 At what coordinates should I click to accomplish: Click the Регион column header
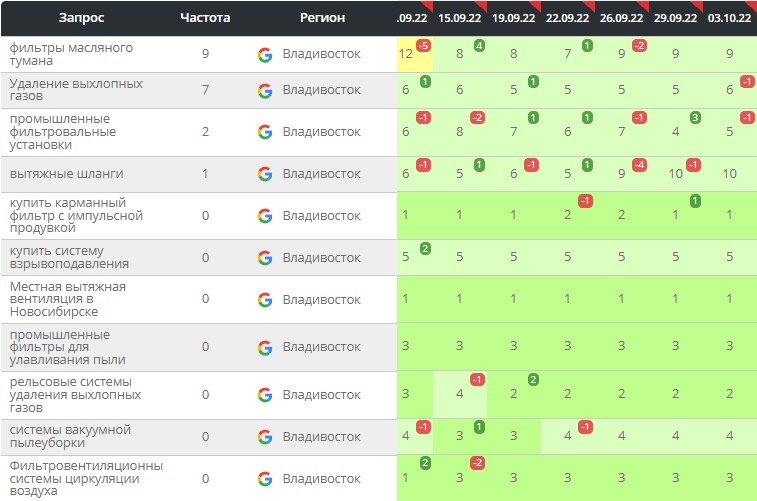tap(322, 18)
